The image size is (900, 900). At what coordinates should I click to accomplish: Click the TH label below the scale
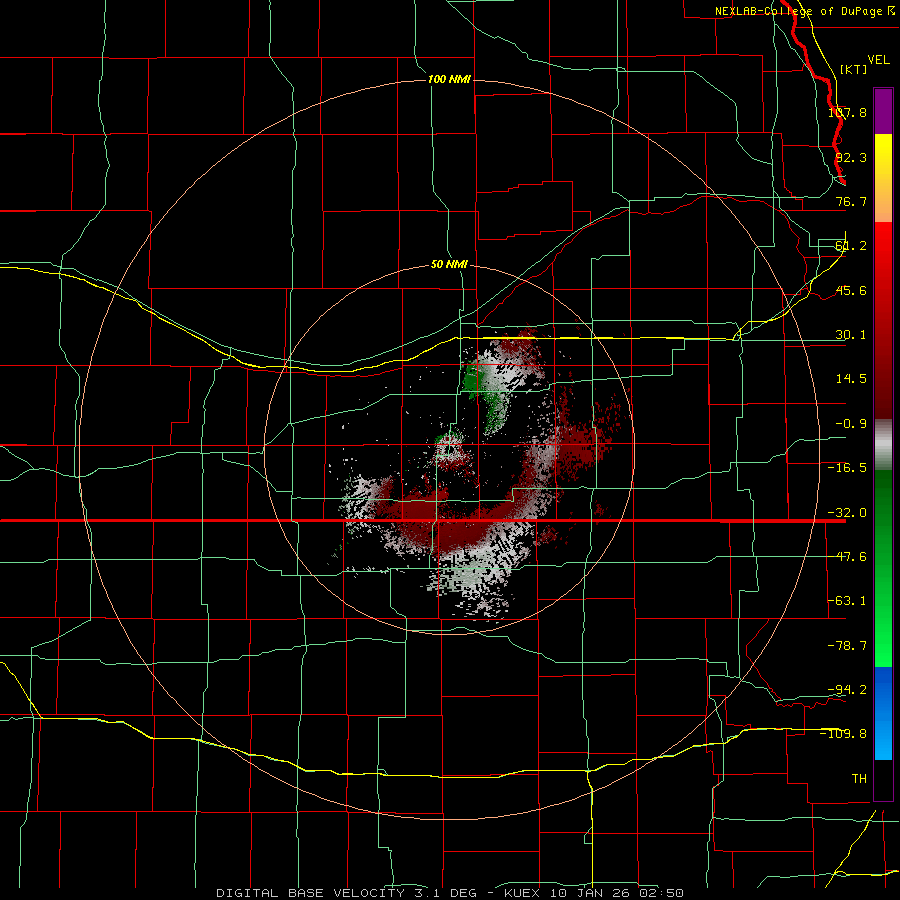pos(859,779)
